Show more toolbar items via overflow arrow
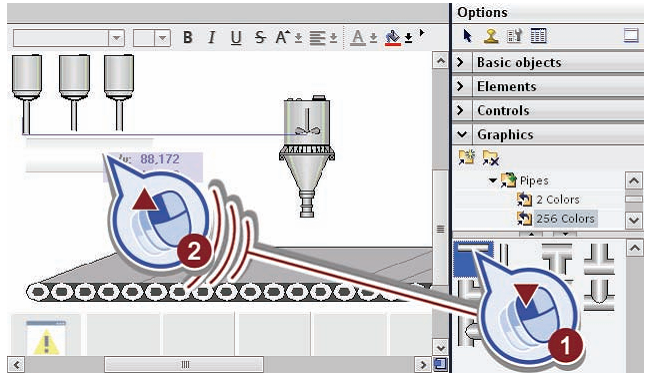Screen dimensions: 648x376 (x=422, y=32)
